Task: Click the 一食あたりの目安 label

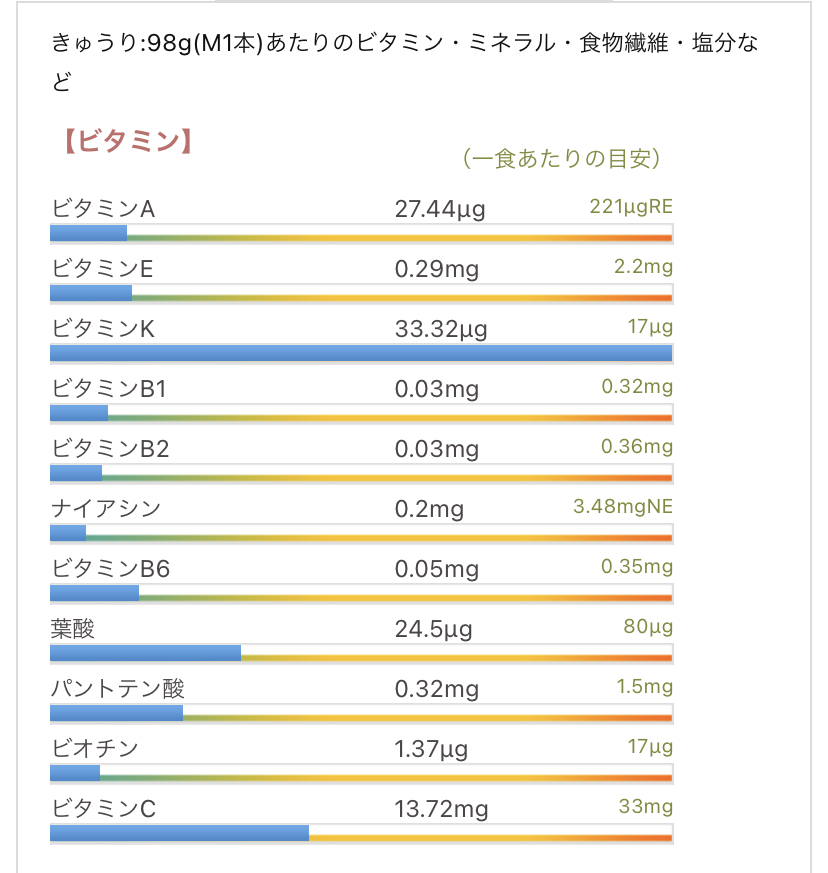Action: [561, 159]
